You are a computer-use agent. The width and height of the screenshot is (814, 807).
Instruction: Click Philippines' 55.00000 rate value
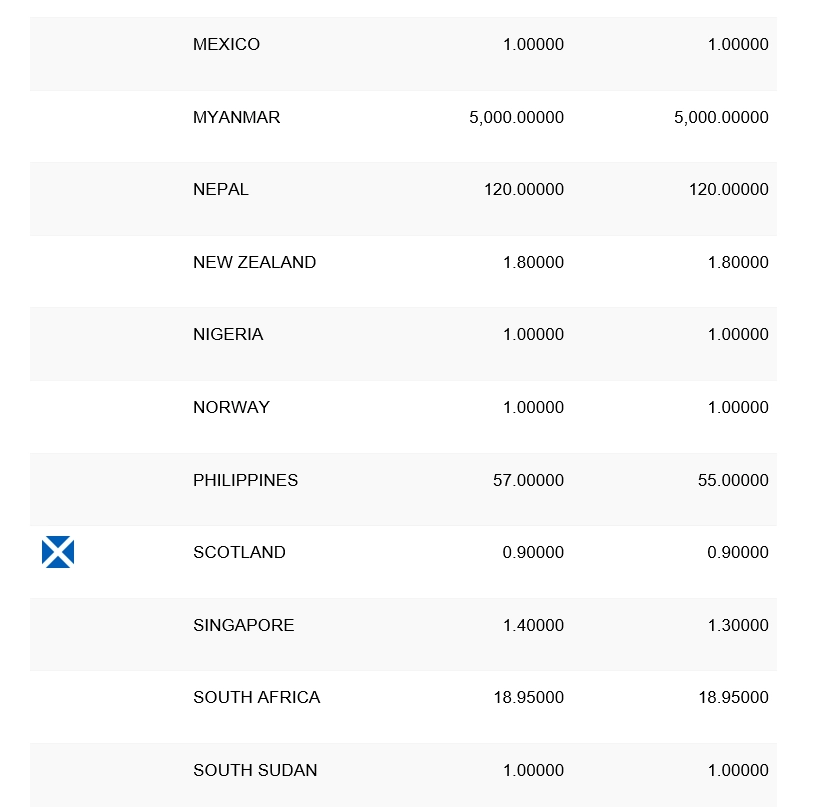733,481
